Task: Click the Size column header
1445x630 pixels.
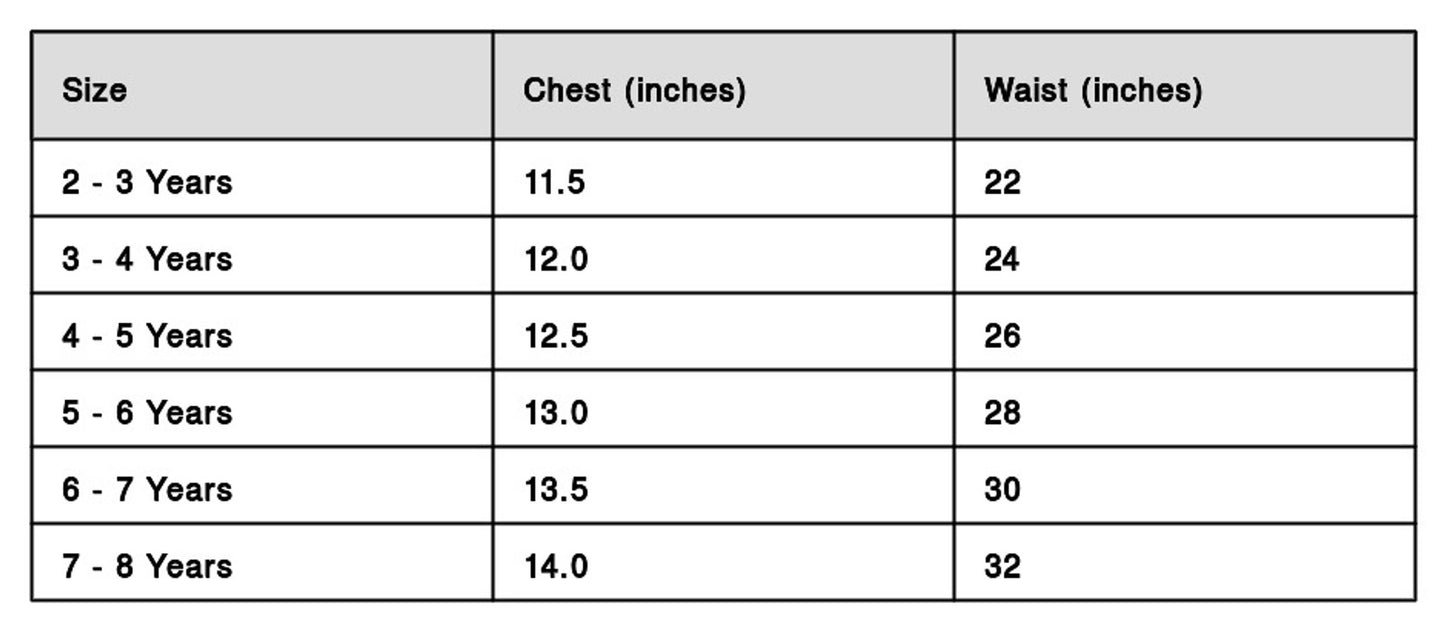Action: pos(95,91)
